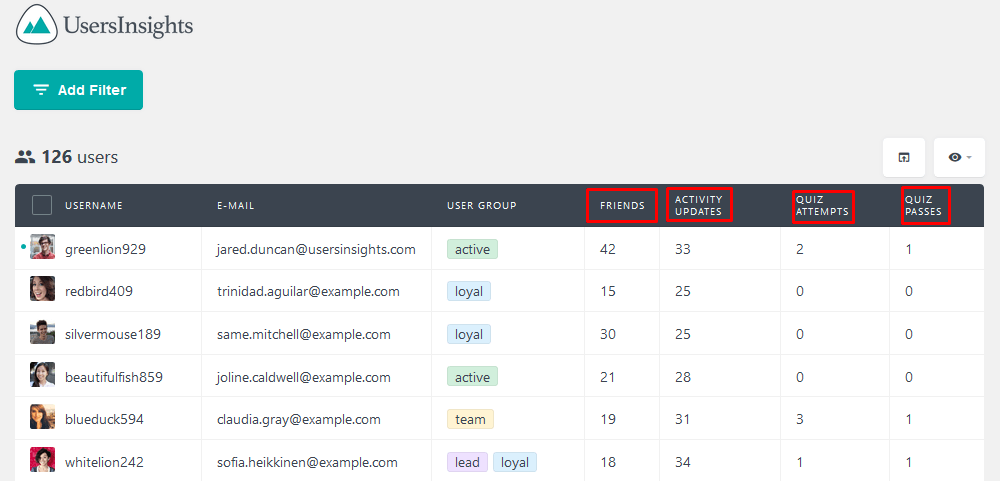Open greenlion929 avatar thumbnail
1000x481 pixels.
[43, 246]
